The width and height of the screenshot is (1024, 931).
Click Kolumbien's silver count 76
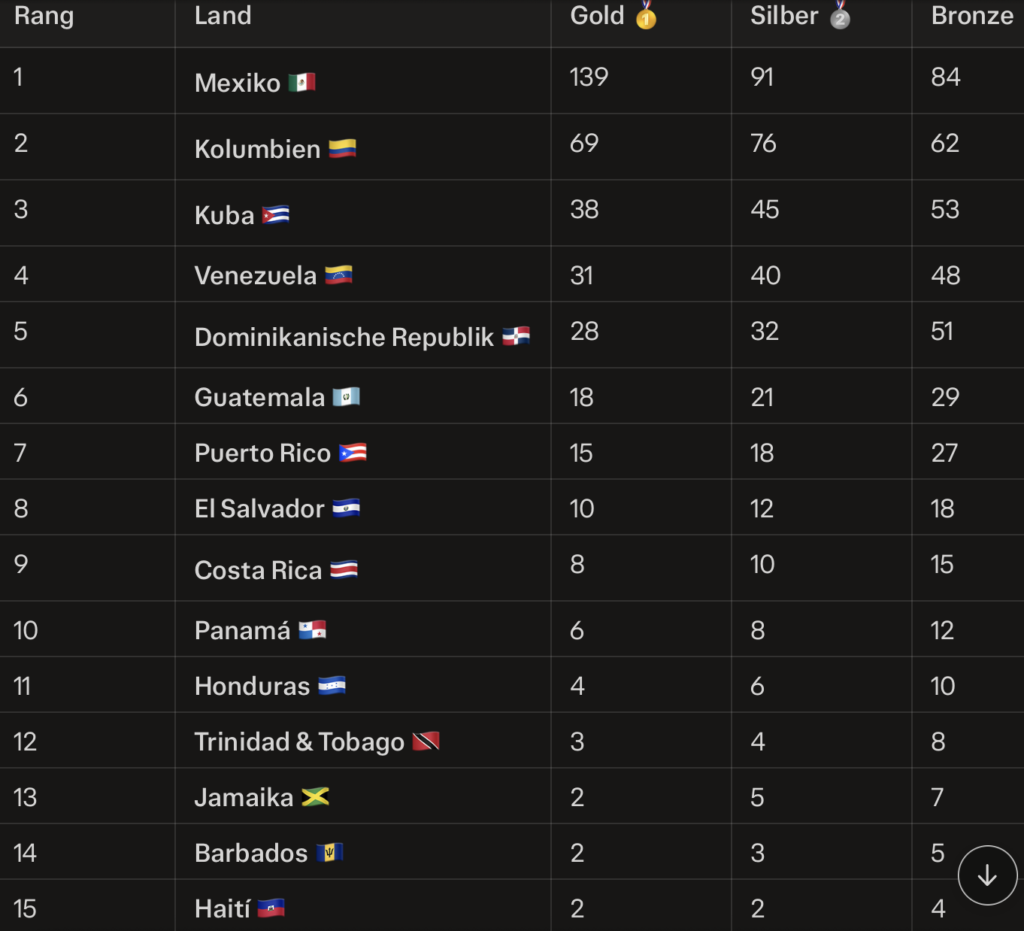(763, 143)
